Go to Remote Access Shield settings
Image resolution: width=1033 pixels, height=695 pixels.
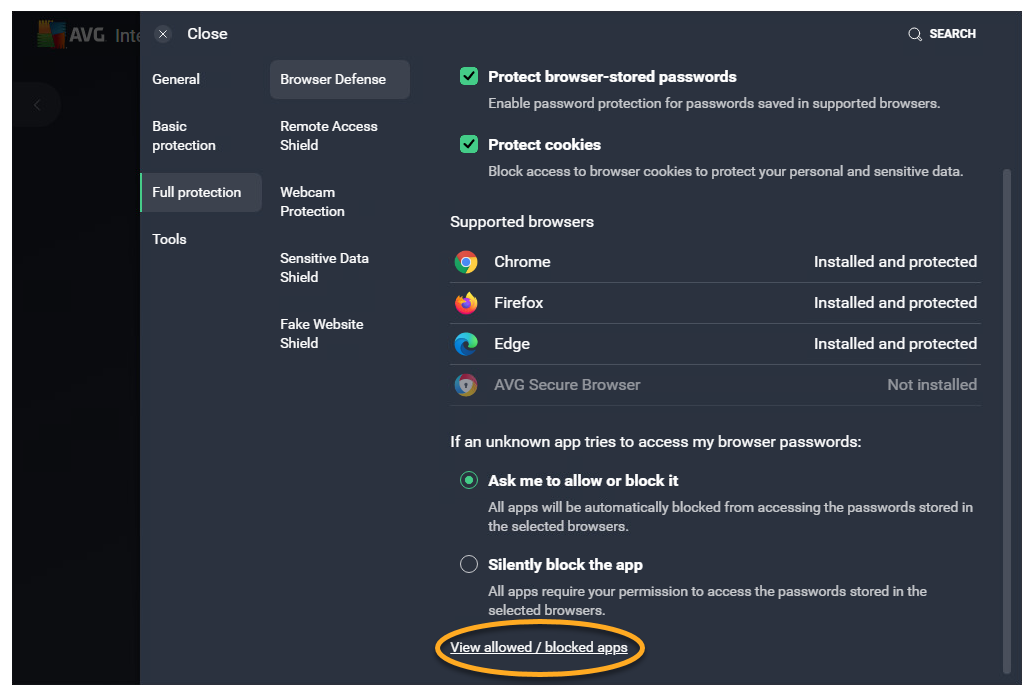(329, 136)
